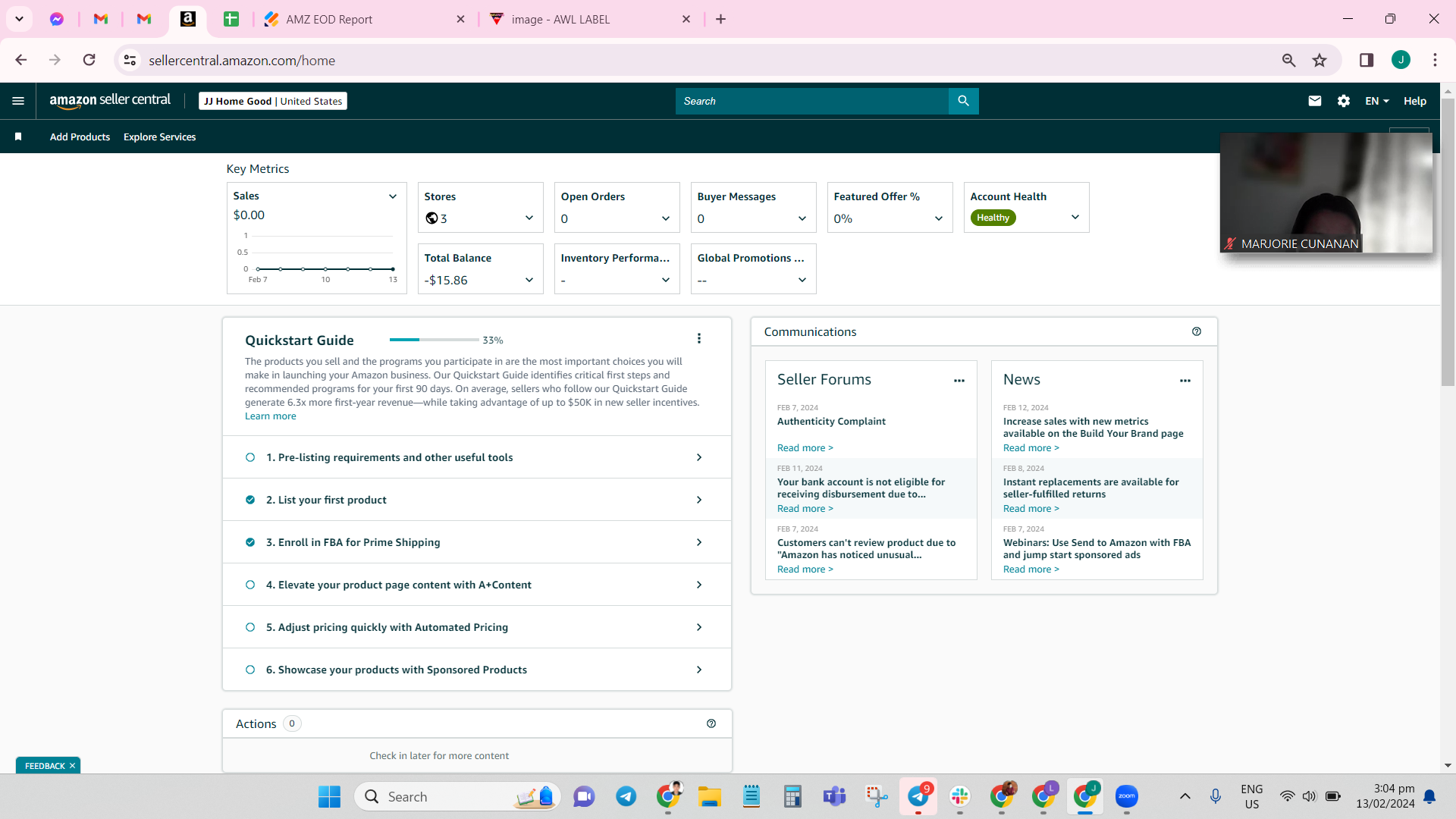Viewport: 1456px width, 819px height.
Task: Toggle step 3 Enroll in FBA checkmark
Action: [250, 542]
